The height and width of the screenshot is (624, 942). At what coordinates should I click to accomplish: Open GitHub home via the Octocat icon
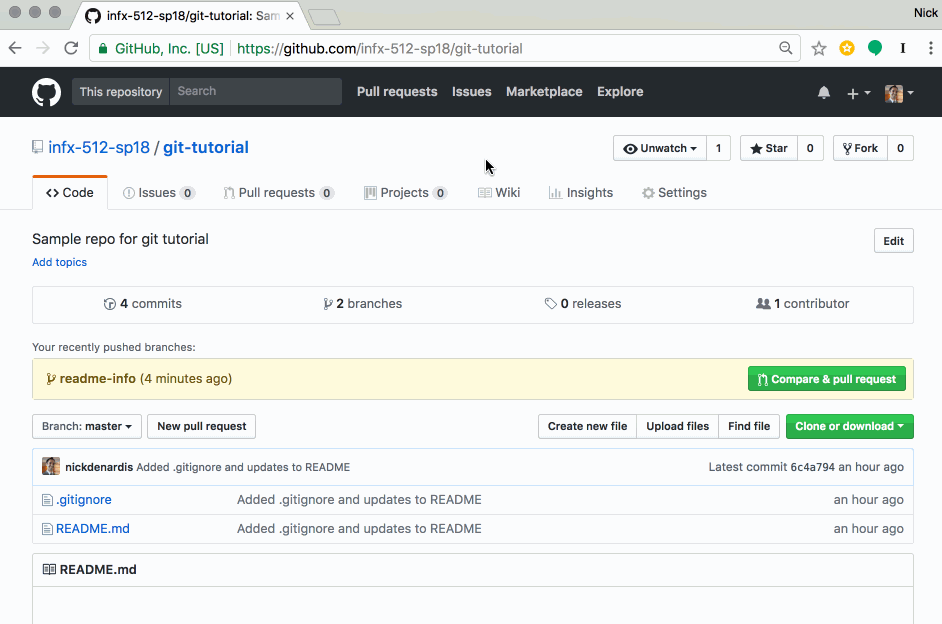tap(46, 92)
